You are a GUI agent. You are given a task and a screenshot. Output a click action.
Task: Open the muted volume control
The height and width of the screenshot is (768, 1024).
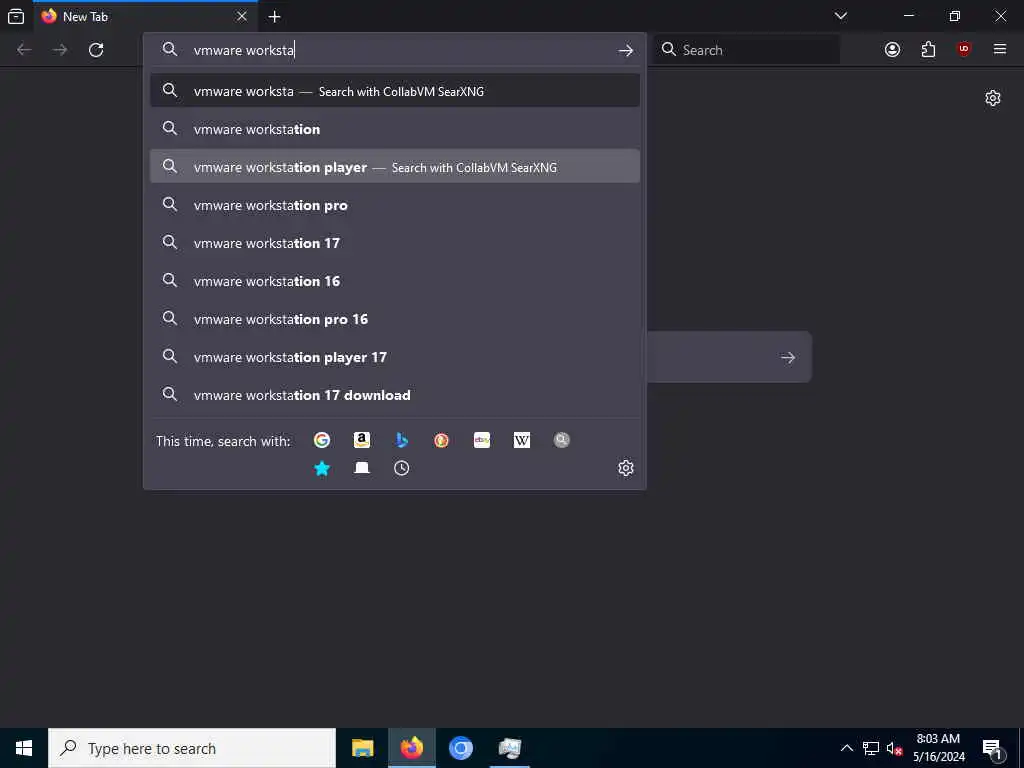pos(894,748)
